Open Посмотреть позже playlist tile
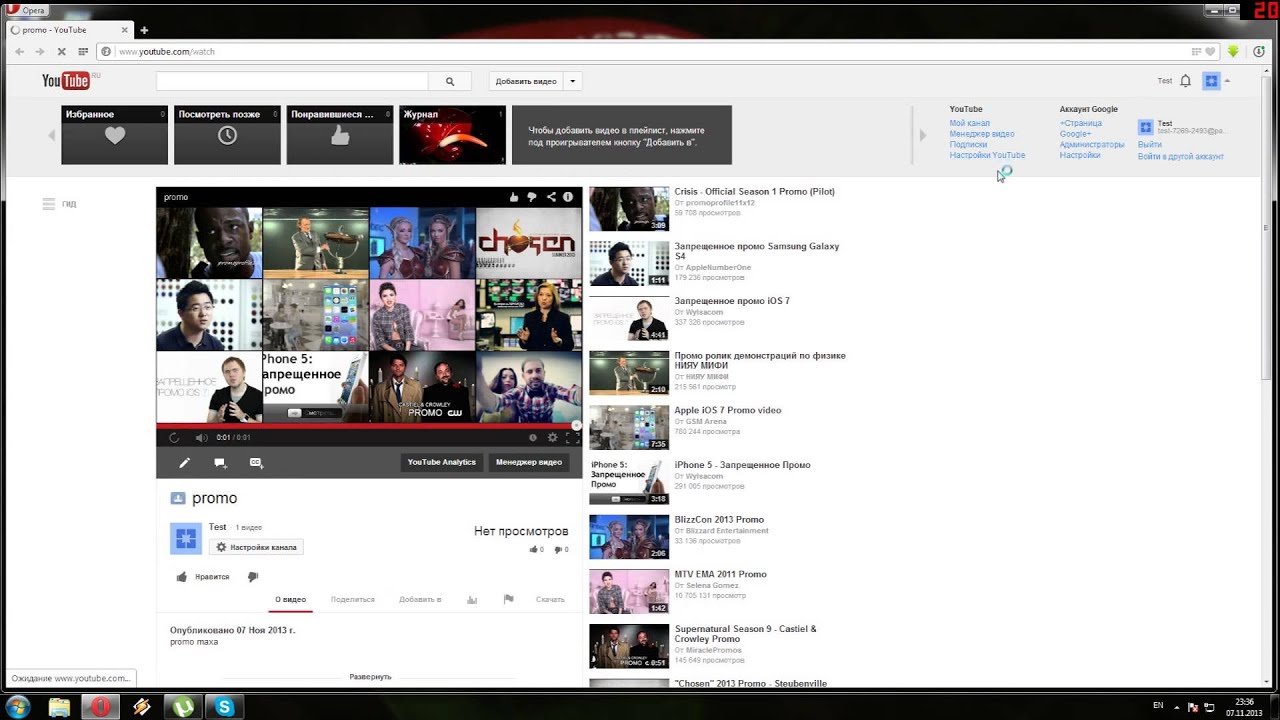The image size is (1280, 720). (227, 135)
